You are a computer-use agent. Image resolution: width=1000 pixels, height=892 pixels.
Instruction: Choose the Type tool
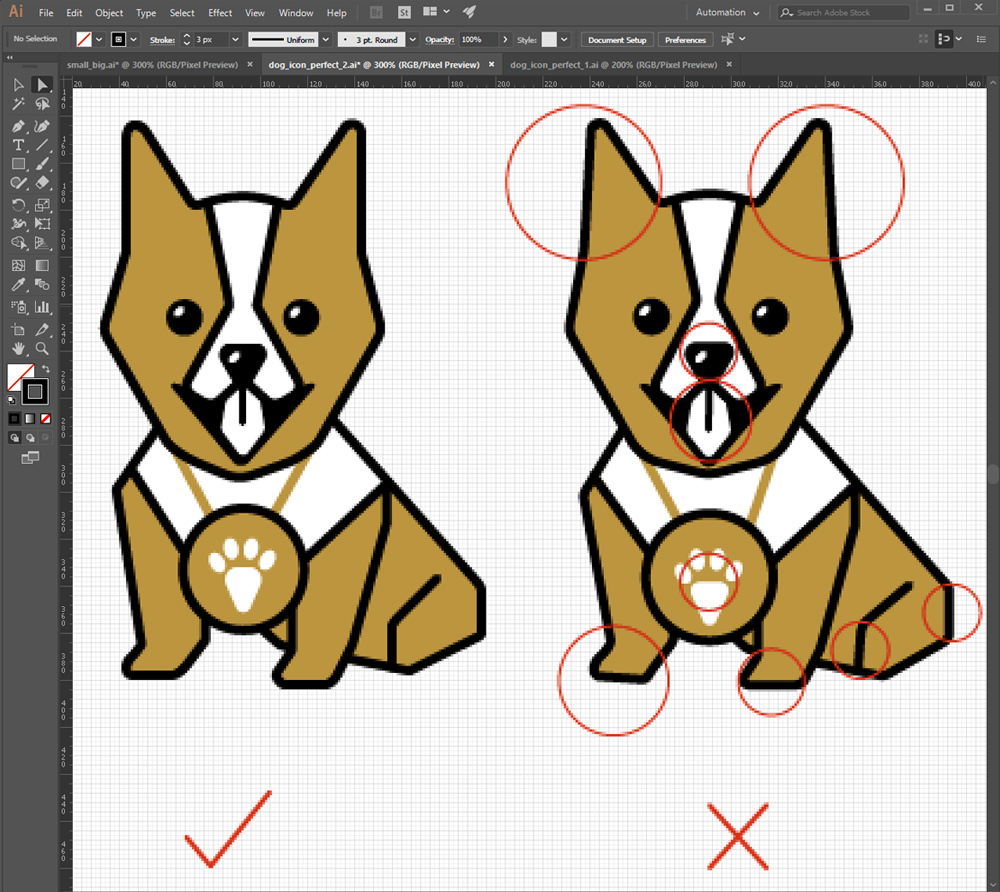(18, 145)
